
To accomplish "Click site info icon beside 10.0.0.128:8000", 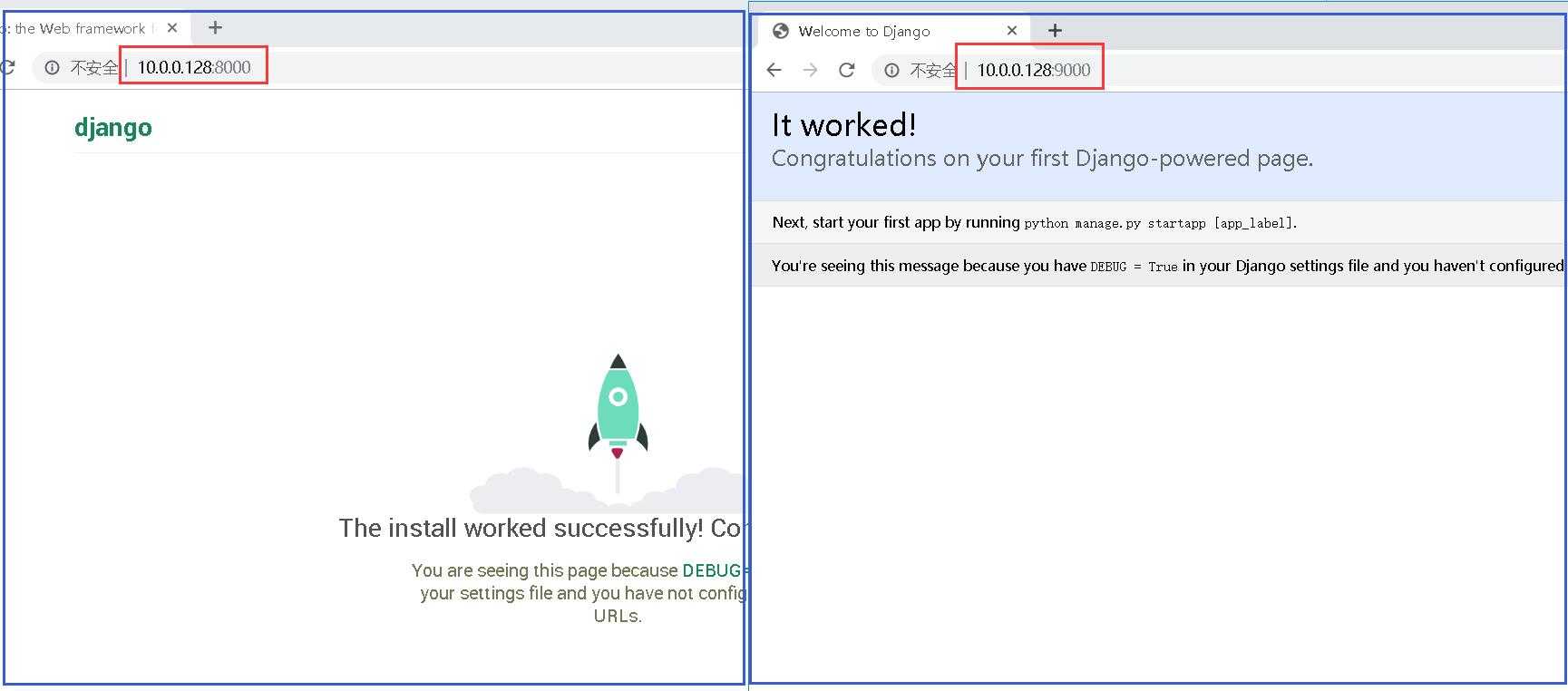I will pos(52,67).
